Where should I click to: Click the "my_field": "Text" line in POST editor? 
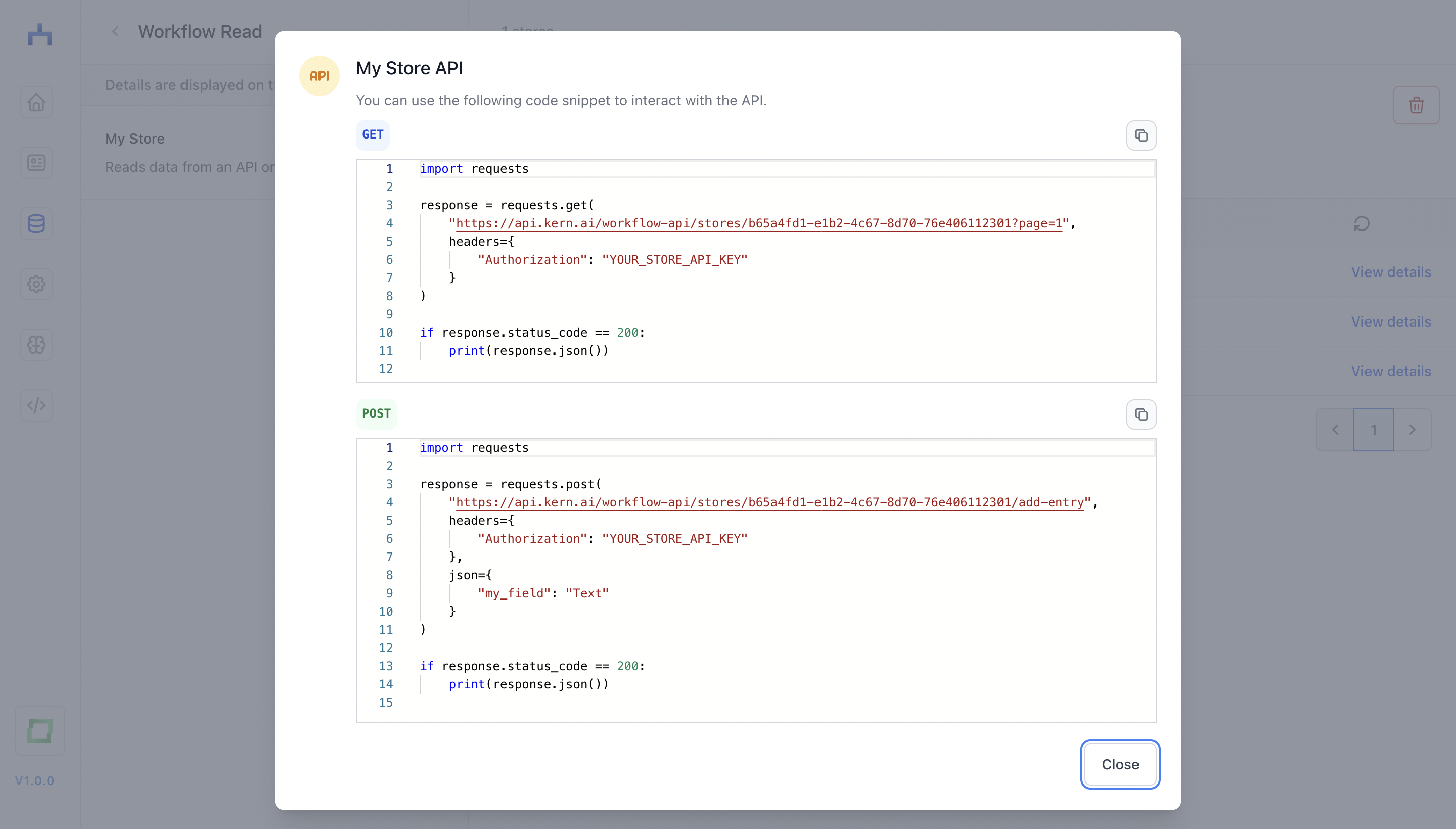pos(543,593)
